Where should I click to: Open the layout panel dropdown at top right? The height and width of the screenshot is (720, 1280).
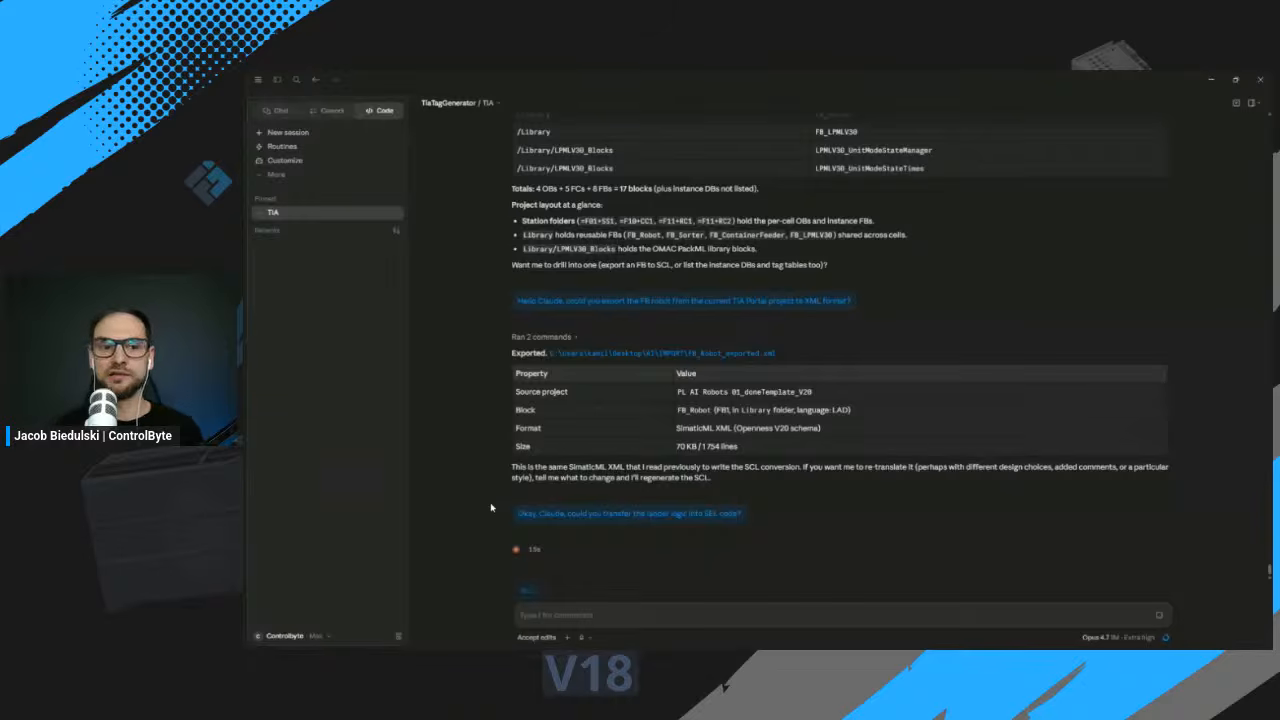1252,103
